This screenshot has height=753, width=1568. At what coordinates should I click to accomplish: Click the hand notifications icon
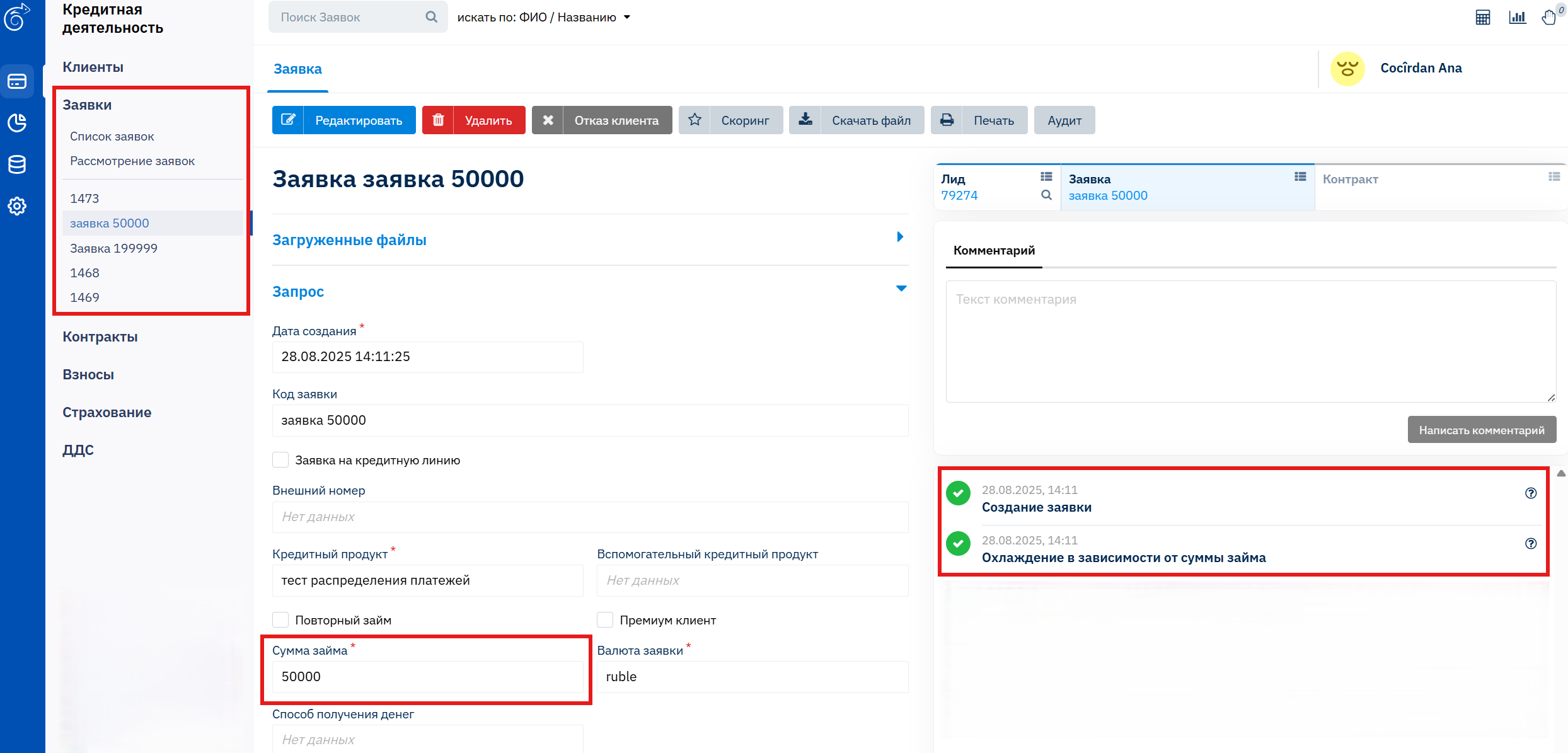tap(1549, 17)
